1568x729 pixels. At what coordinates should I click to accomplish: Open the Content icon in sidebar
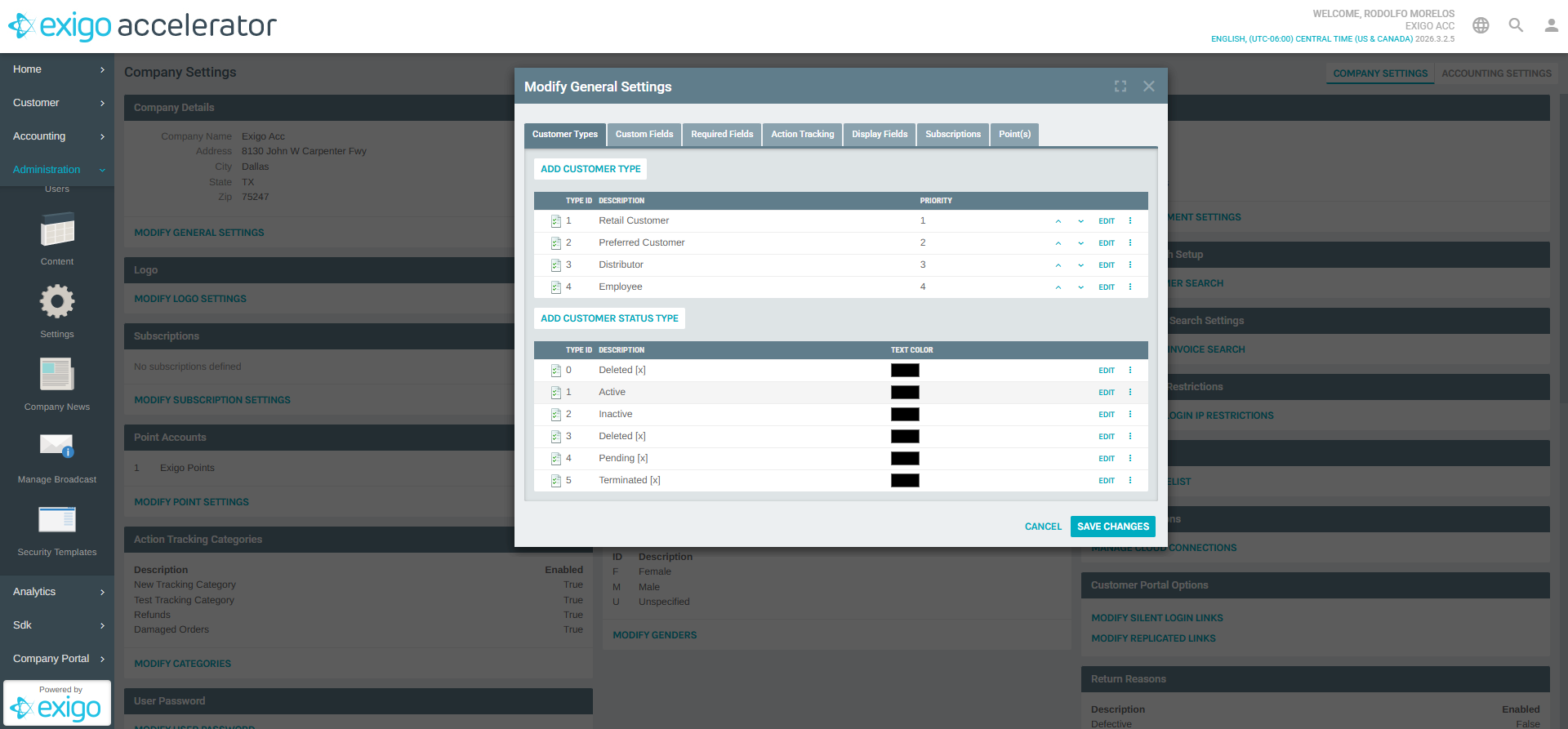[x=57, y=229]
